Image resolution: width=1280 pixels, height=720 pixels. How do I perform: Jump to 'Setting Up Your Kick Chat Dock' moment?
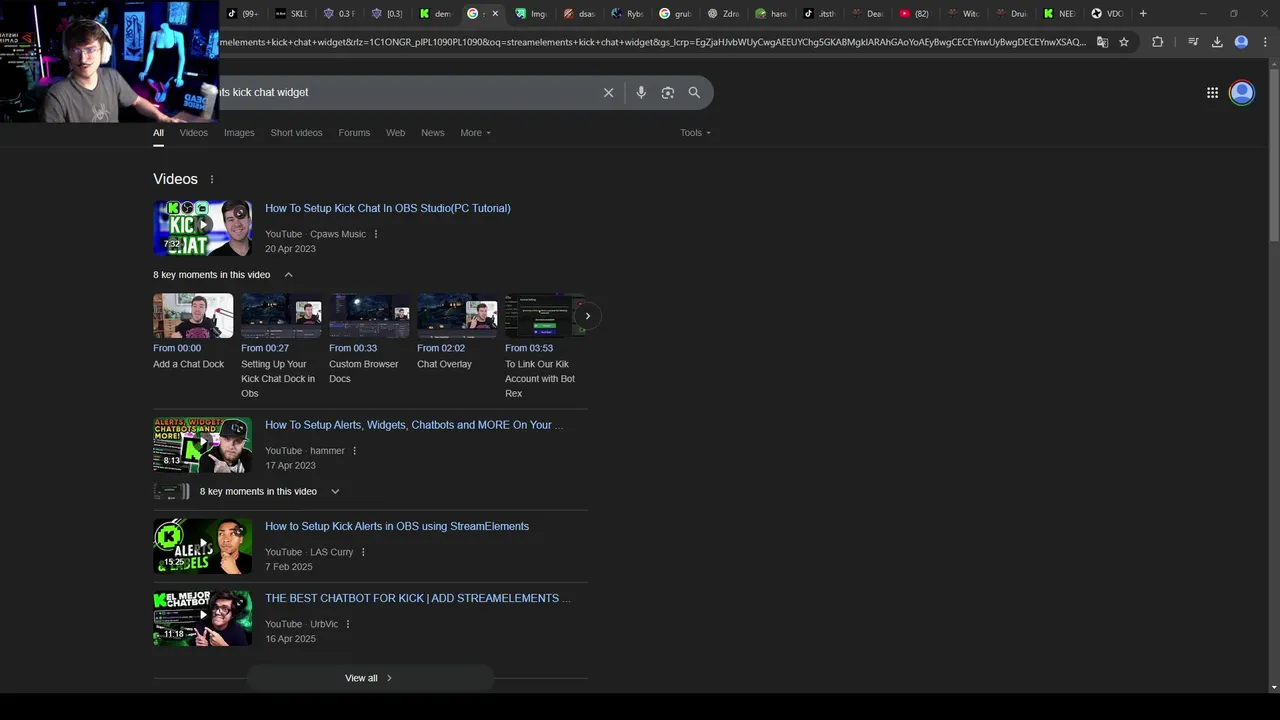tap(281, 316)
